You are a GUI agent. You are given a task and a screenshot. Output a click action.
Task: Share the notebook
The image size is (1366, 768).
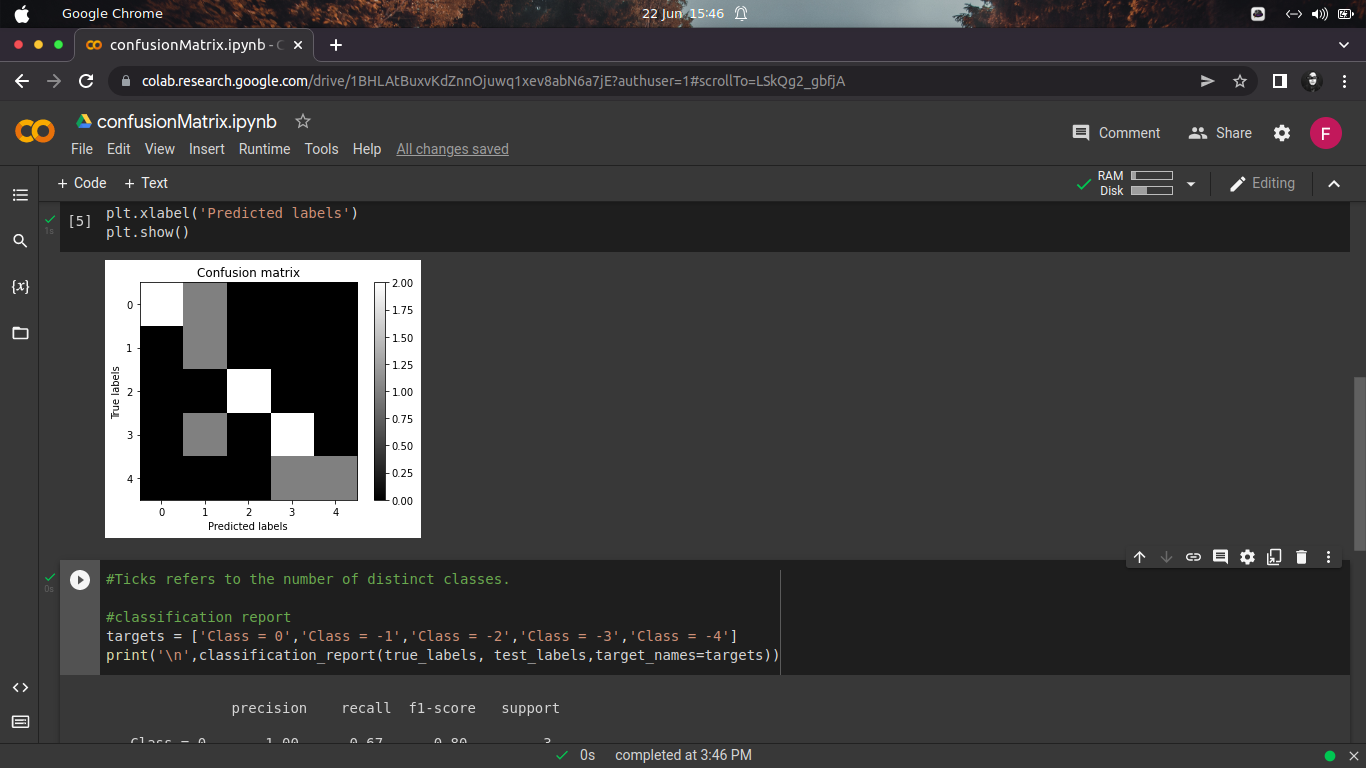coord(1219,132)
